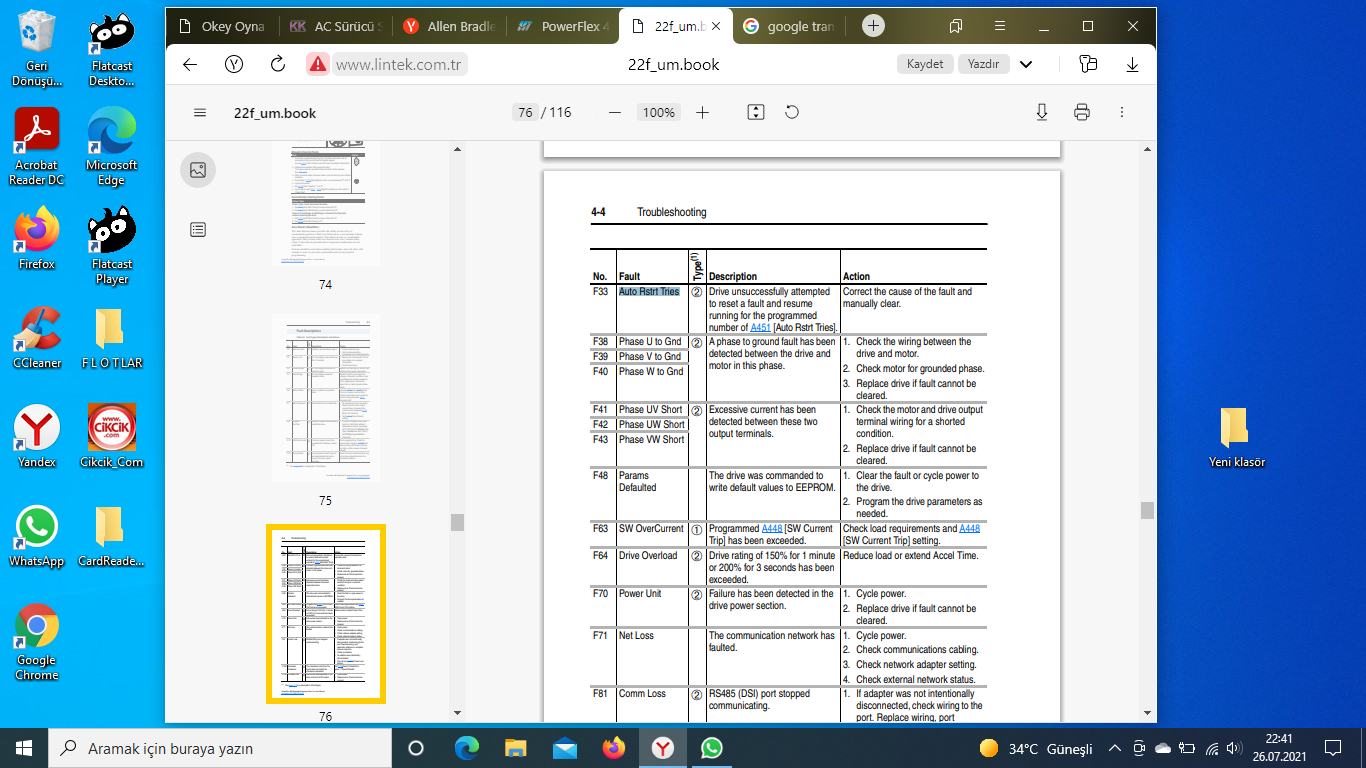Print the PDF document
The width and height of the screenshot is (1366, 768).
1081,113
